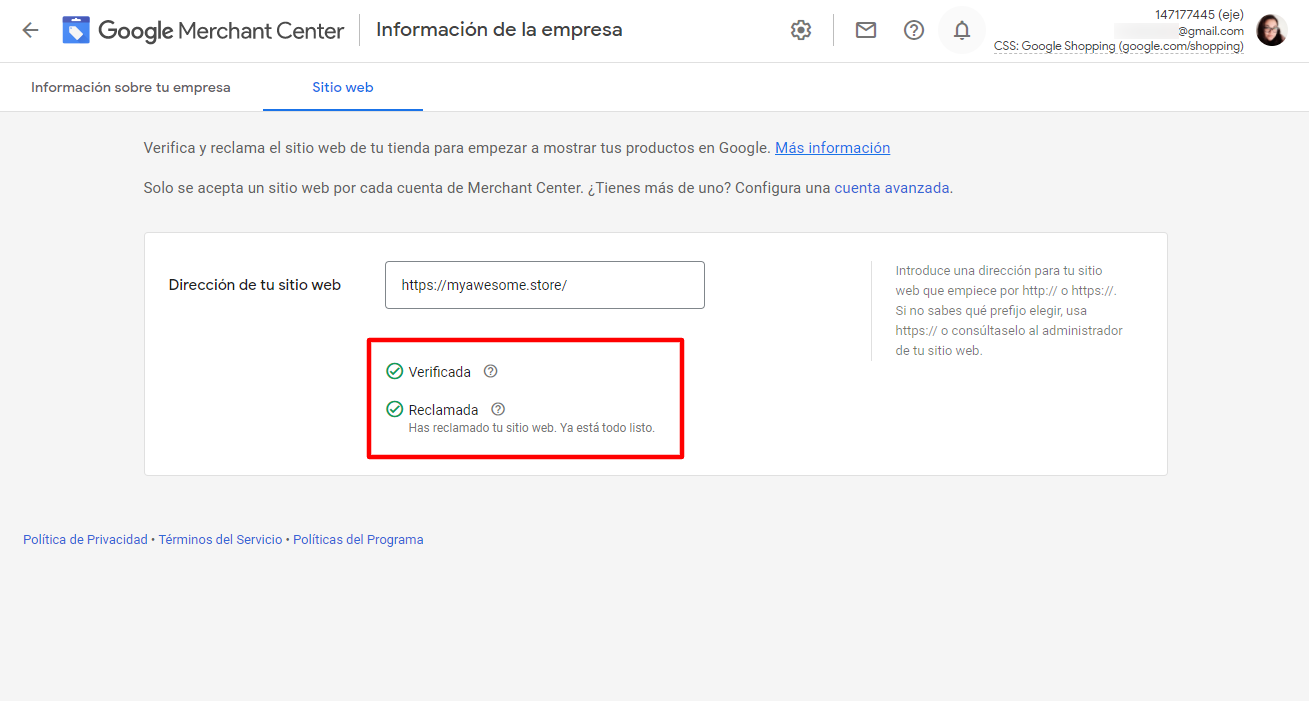This screenshot has height=701, width=1309.
Task: Click the 'Introduce una dirección' hint text
Action: point(1009,310)
